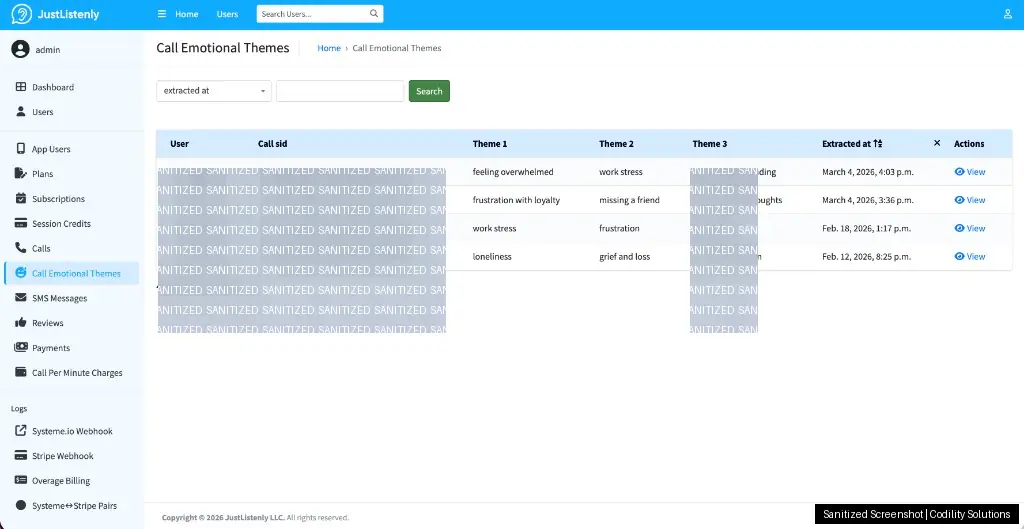Screen dimensions: 1024x529
Task: Click the 'grief and loss' cell
Action: [x=625, y=257]
